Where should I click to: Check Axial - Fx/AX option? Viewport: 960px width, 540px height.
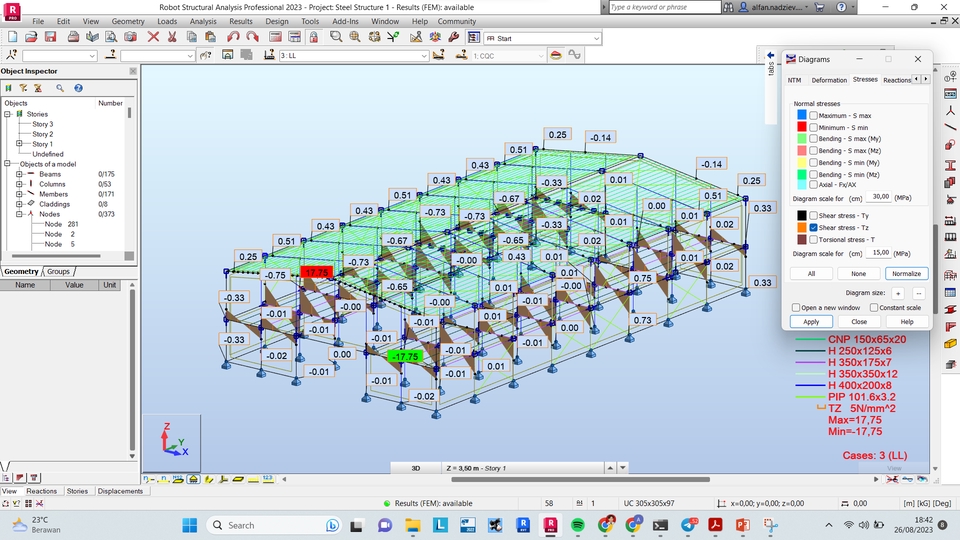(813, 184)
